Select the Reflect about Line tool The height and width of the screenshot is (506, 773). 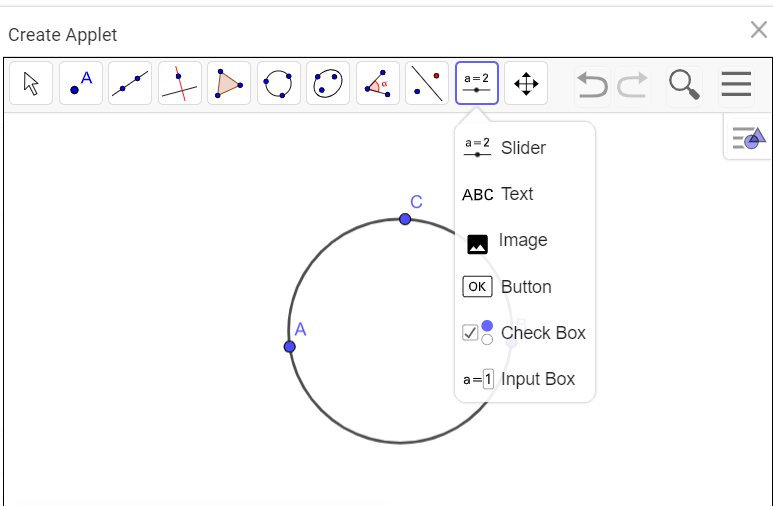click(427, 83)
